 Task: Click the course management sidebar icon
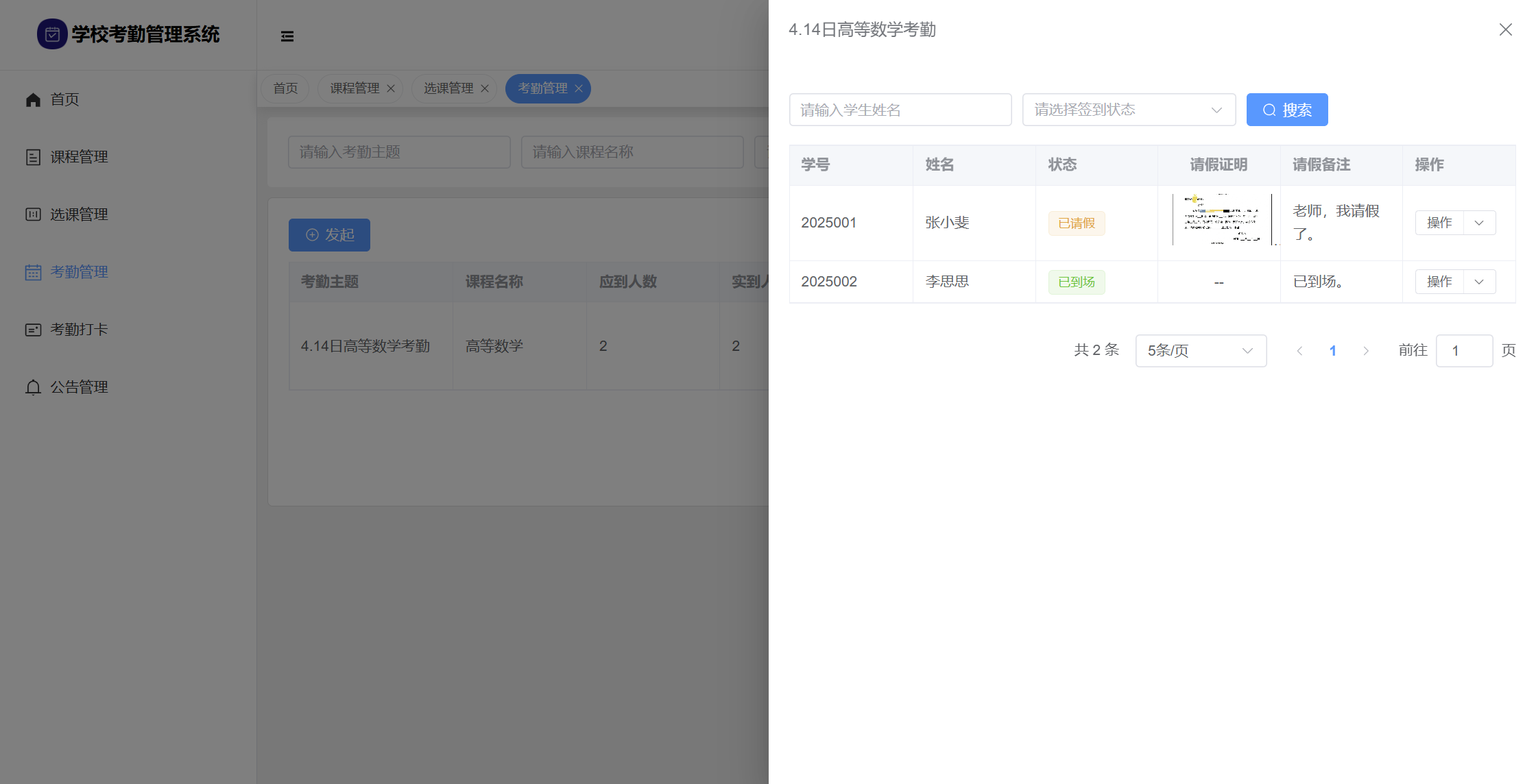(33, 158)
